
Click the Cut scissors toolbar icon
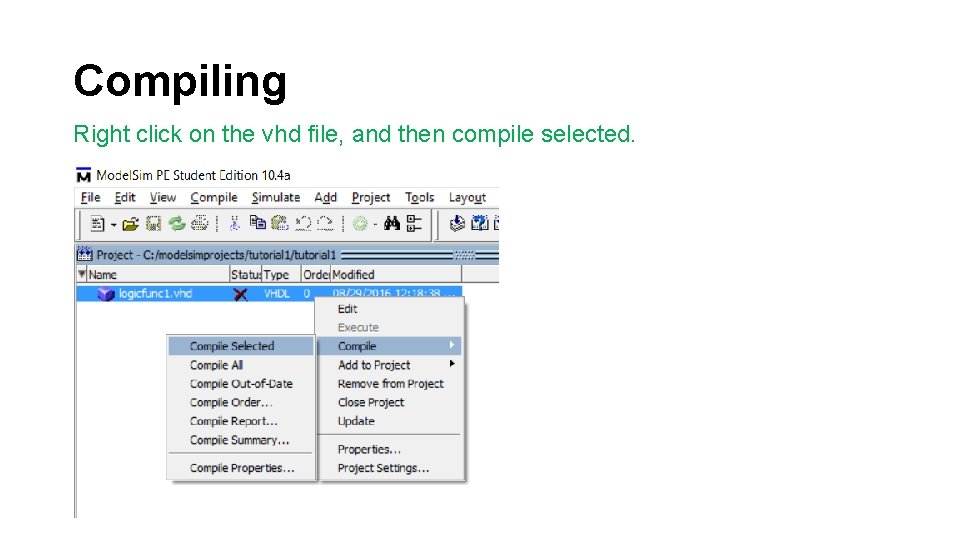(234, 223)
